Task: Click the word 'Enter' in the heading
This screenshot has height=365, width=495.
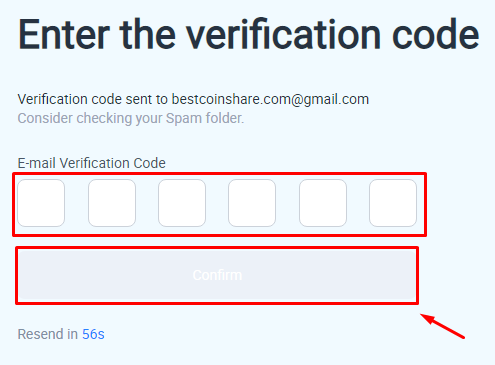Action: (x=64, y=35)
